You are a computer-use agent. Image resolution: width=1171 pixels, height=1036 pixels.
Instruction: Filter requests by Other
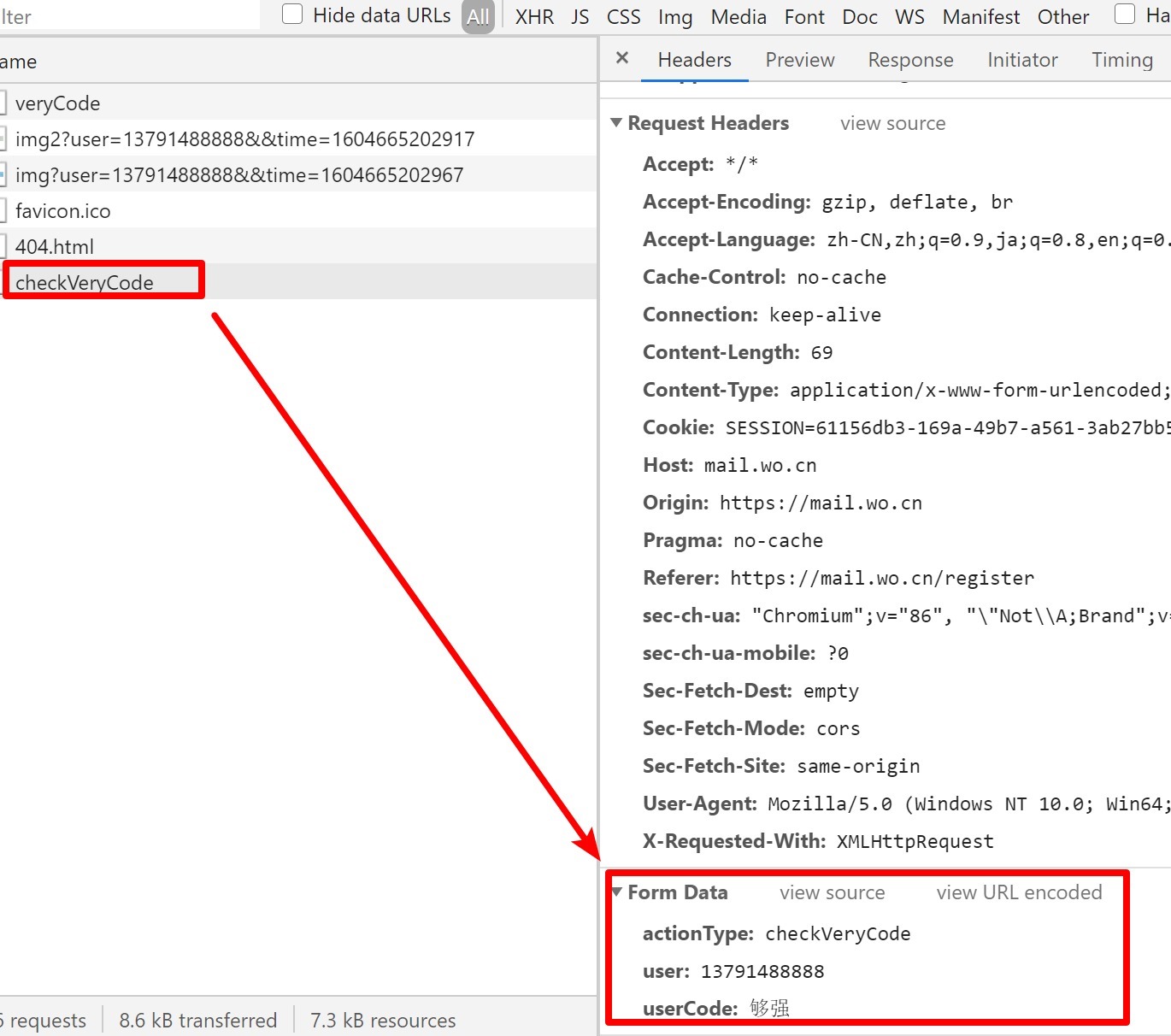1063,17
